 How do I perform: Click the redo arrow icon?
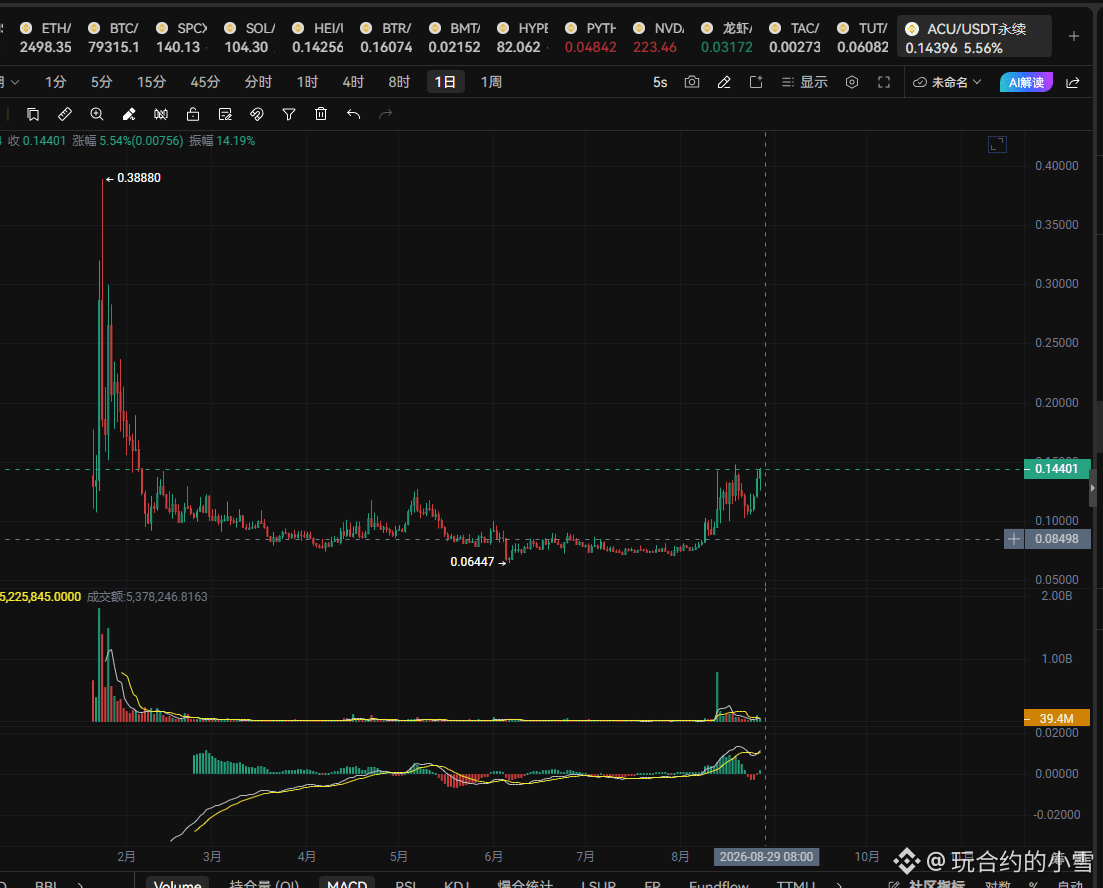[385, 114]
